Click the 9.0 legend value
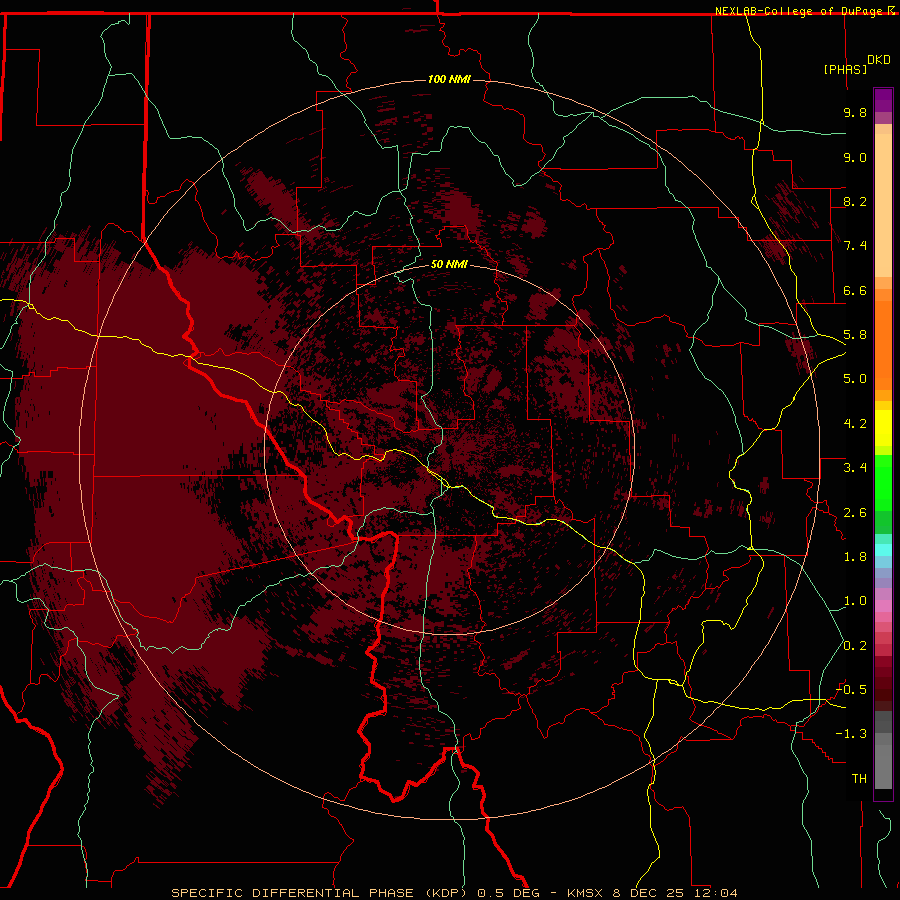Image resolution: width=900 pixels, height=900 pixels. 855,157
